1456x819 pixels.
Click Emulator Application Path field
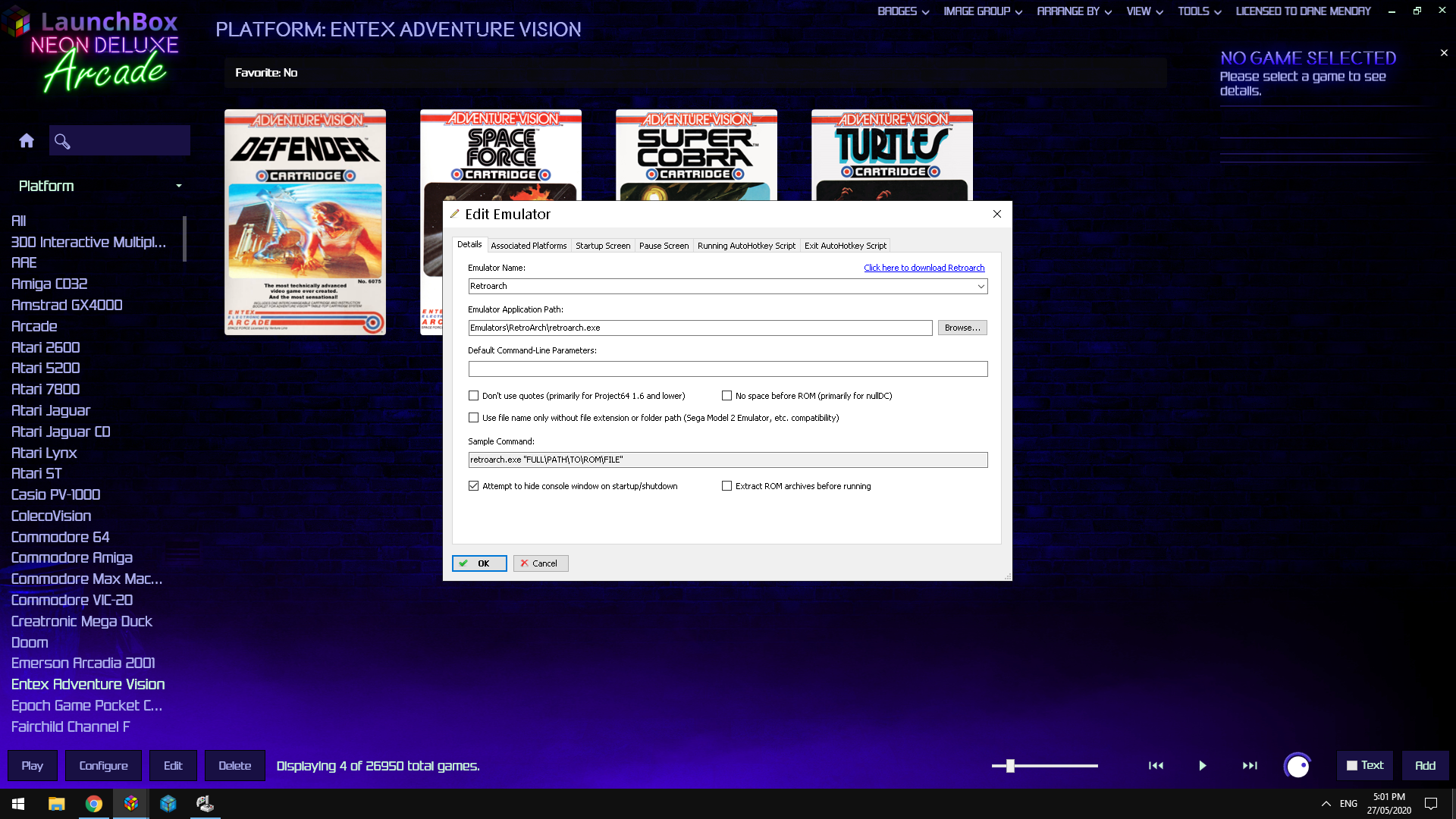coord(700,328)
